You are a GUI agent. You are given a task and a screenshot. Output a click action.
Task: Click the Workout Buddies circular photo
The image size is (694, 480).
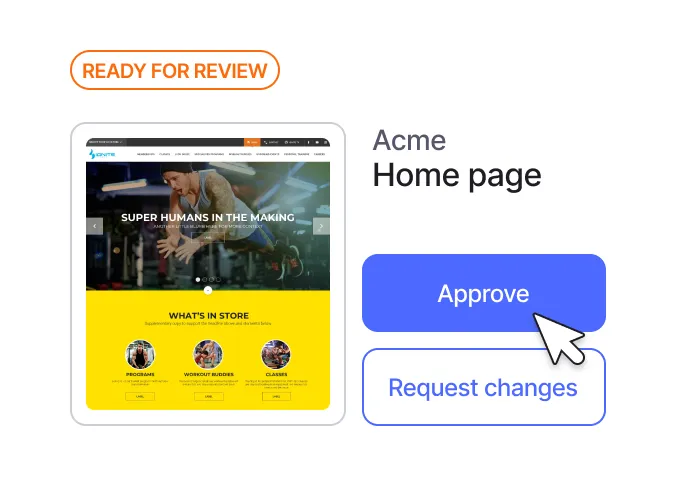(x=208, y=354)
